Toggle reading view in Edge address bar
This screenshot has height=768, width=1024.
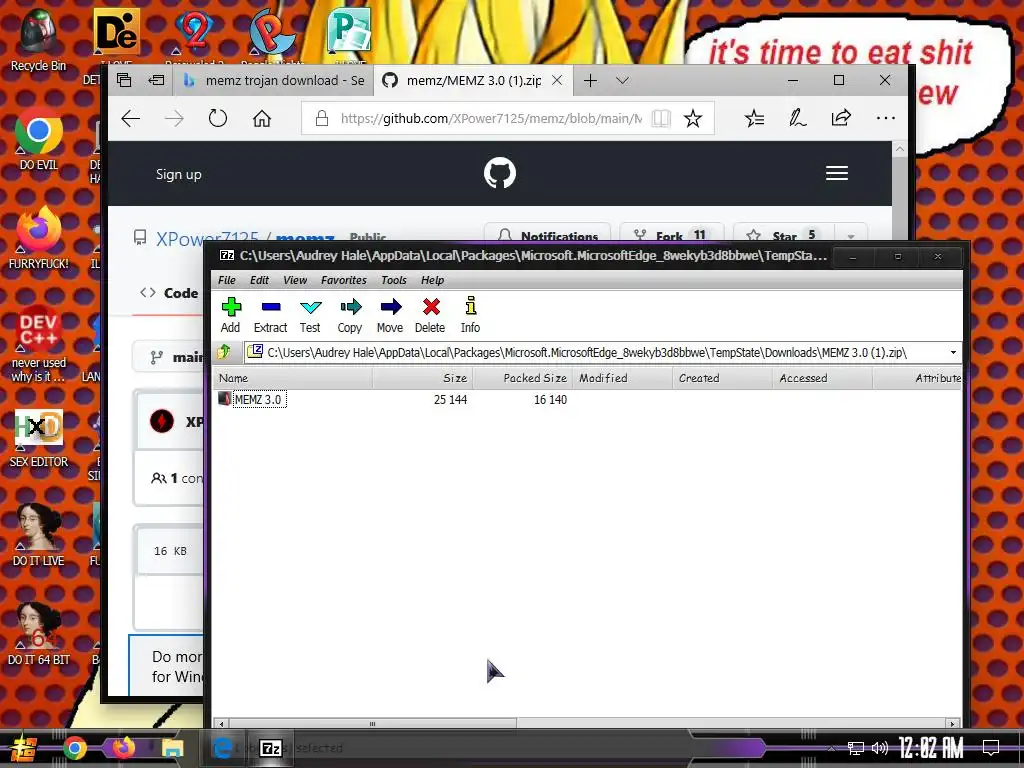661,118
